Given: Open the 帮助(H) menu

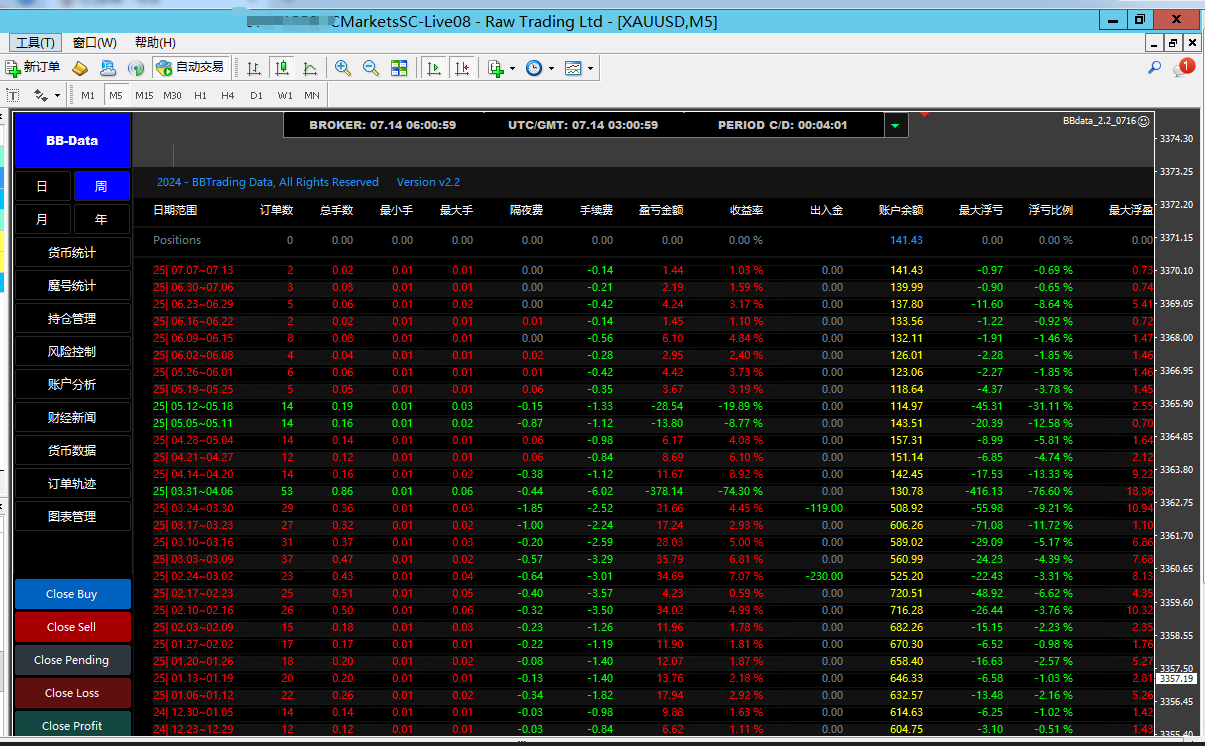Looking at the screenshot, I should [155, 42].
